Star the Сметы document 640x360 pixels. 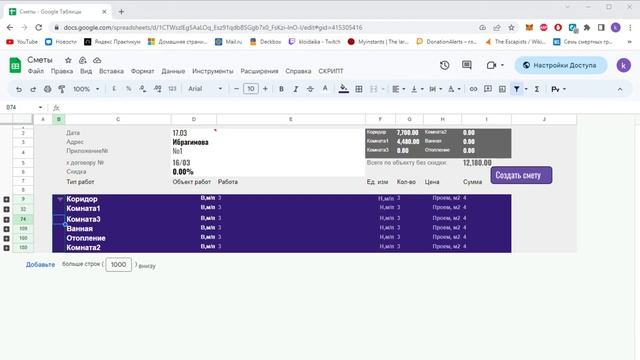click(x=68, y=60)
